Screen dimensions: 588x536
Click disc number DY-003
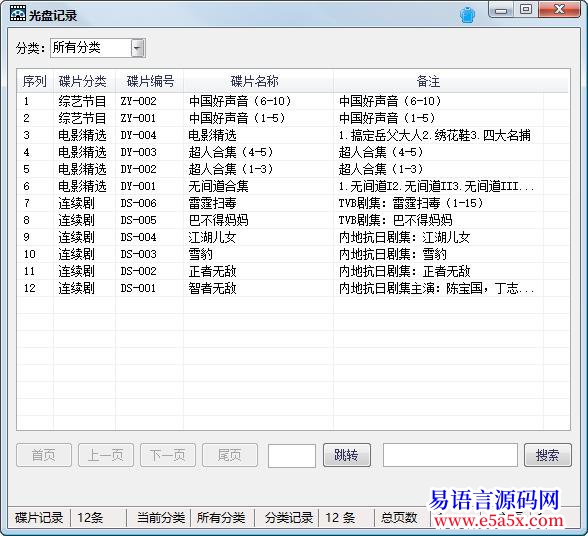pos(138,152)
